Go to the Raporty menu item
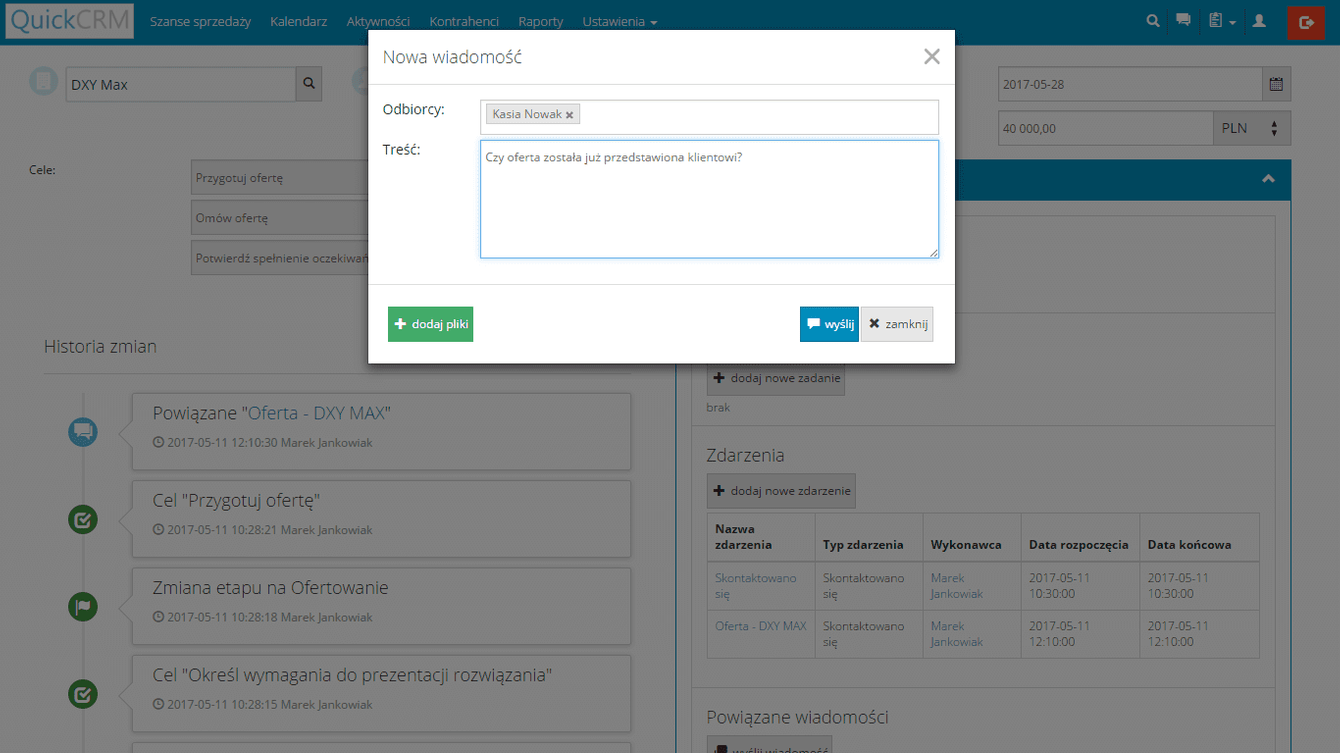Screen dimensions: 1340x753 pyautogui.click(x=540, y=22)
